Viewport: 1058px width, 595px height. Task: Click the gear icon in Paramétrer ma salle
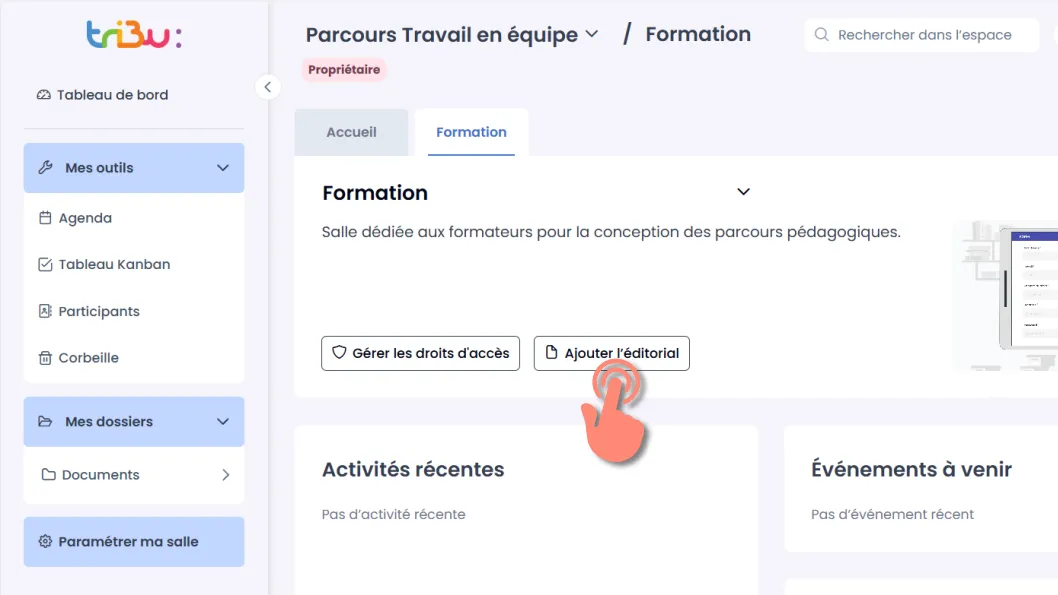coord(45,541)
